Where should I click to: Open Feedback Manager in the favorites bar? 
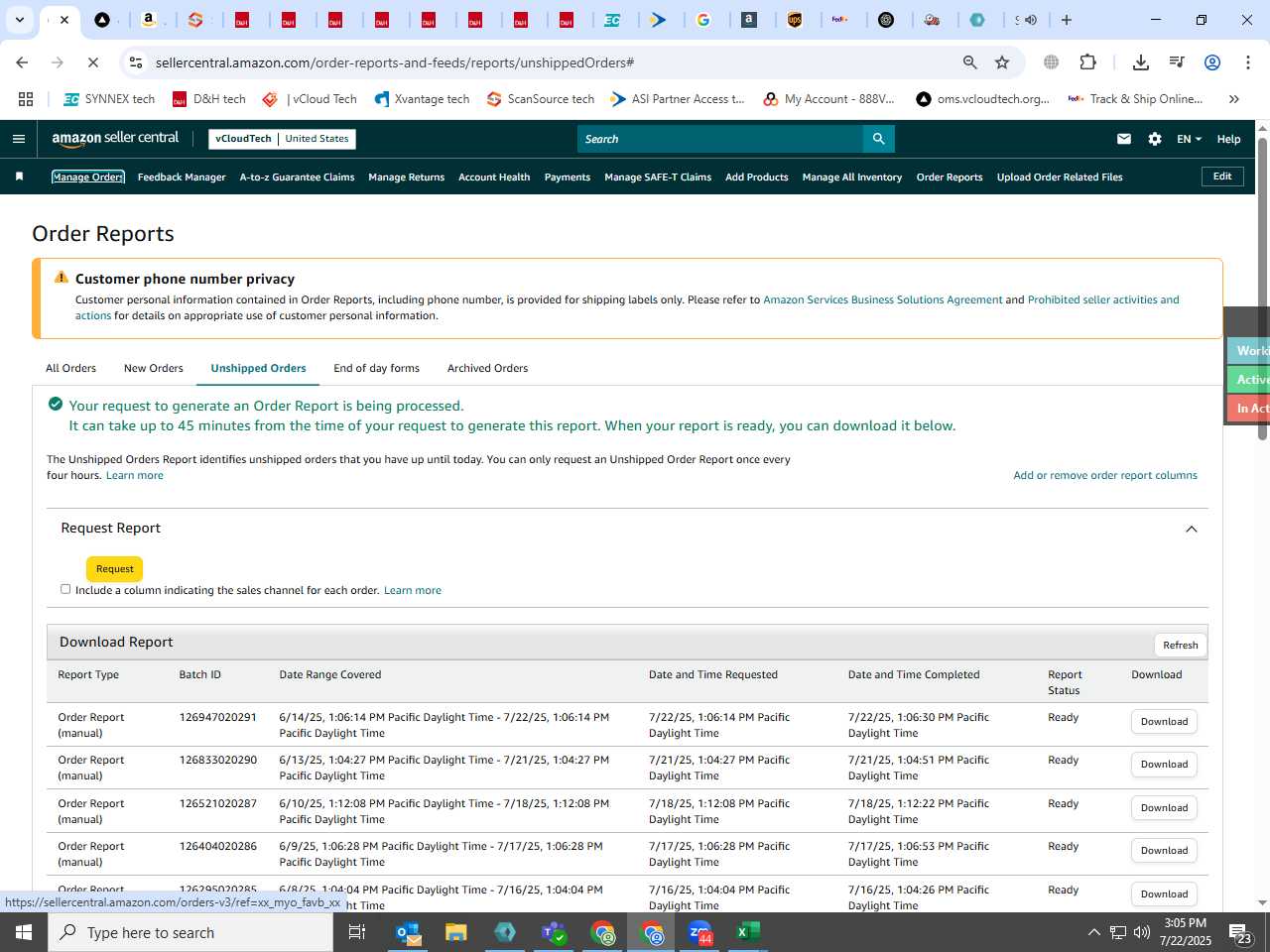tap(182, 177)
